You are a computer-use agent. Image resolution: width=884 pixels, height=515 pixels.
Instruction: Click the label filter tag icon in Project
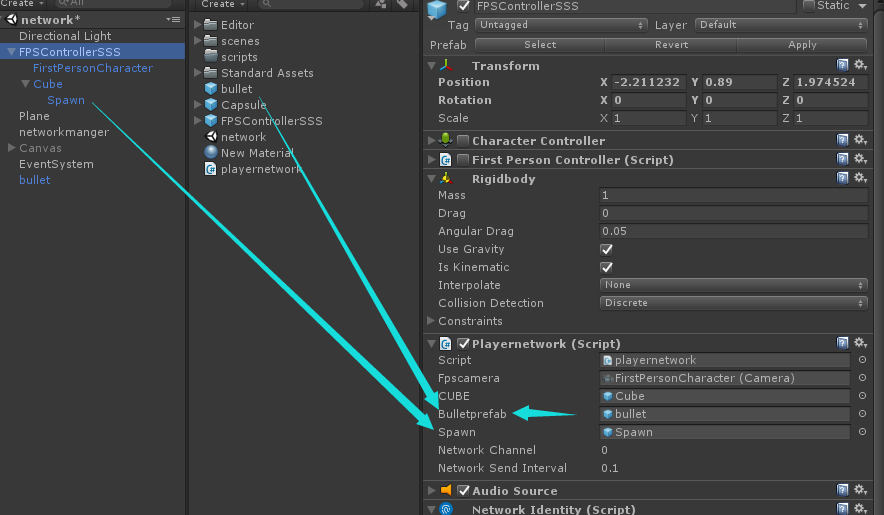point(402,5)
